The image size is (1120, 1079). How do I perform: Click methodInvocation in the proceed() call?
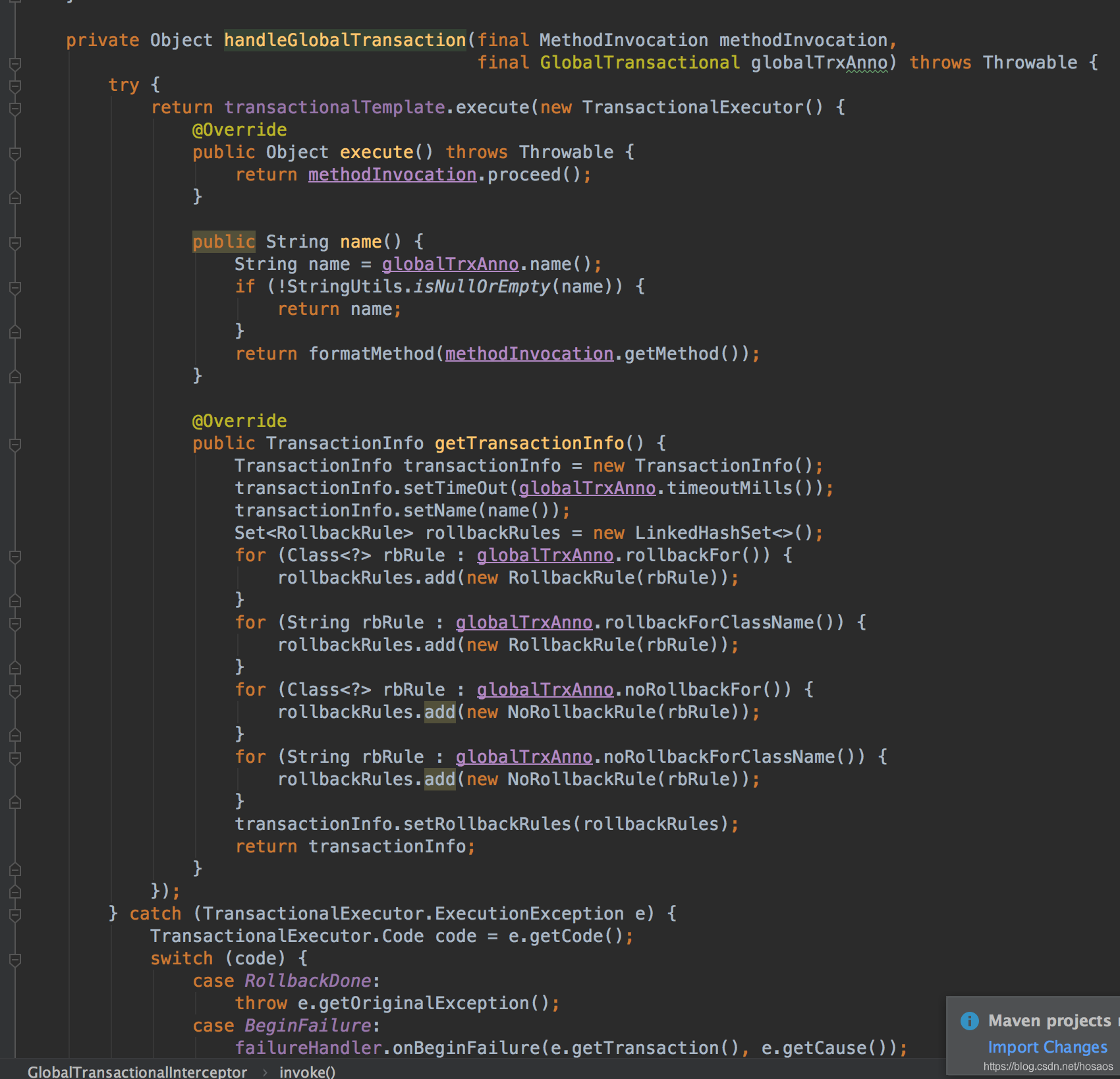click(x=392, y=175)
